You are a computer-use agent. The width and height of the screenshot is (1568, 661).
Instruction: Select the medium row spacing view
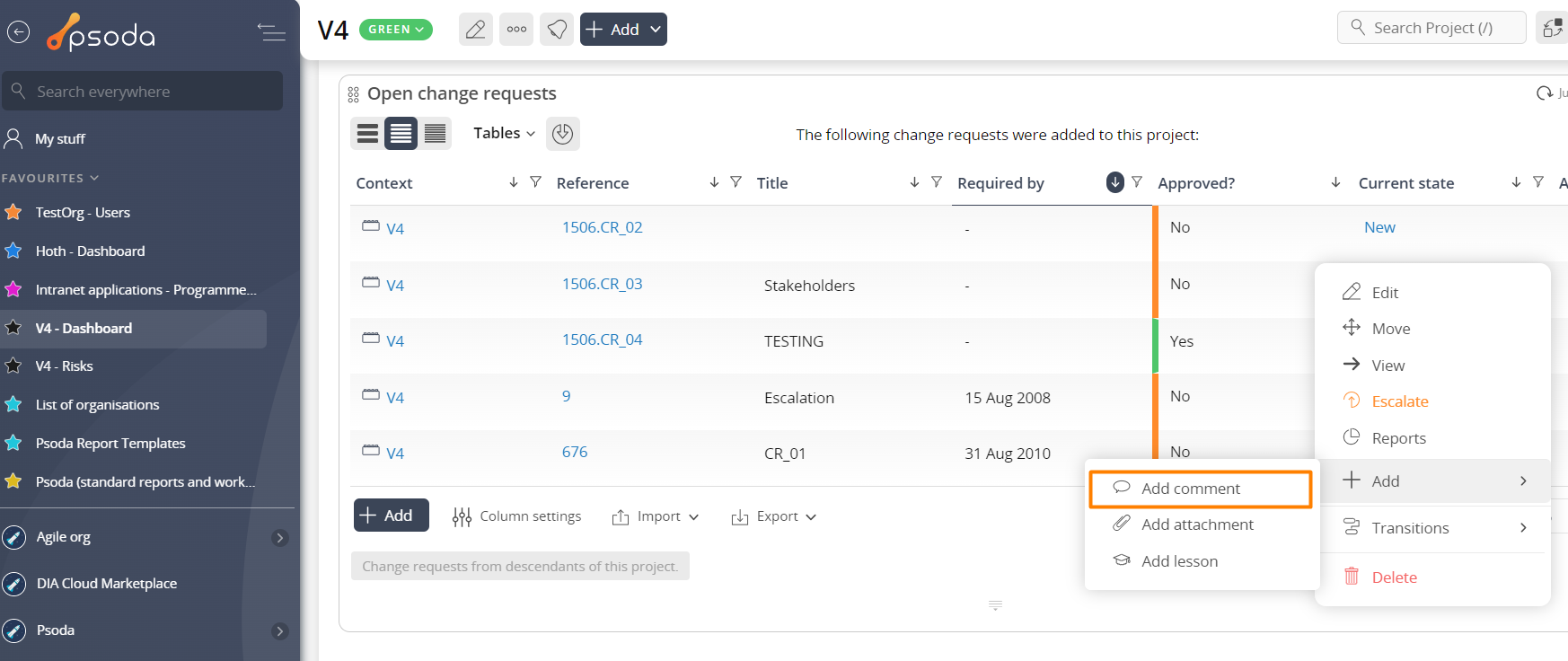click(401, 134)
